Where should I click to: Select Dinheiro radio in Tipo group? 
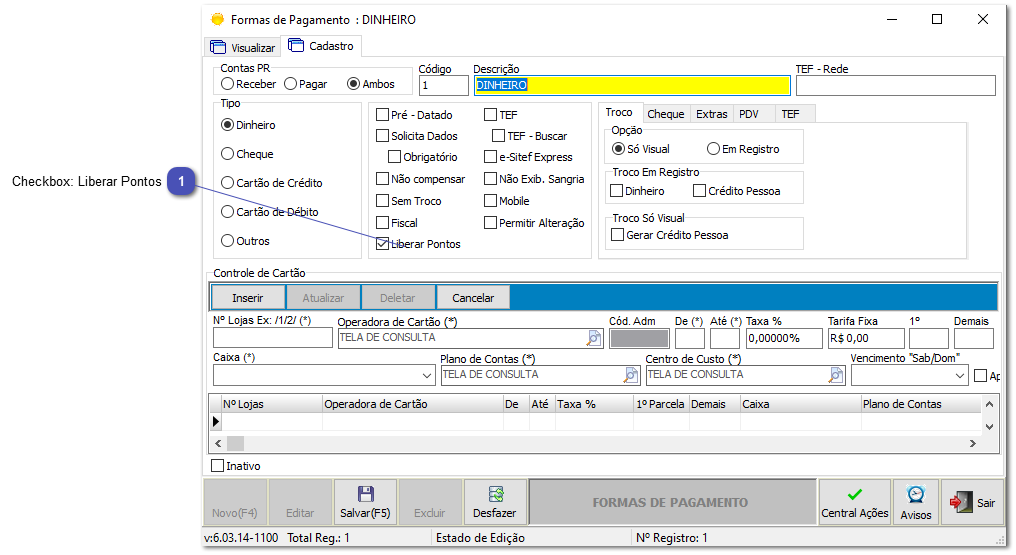click(x=227, y=124)
